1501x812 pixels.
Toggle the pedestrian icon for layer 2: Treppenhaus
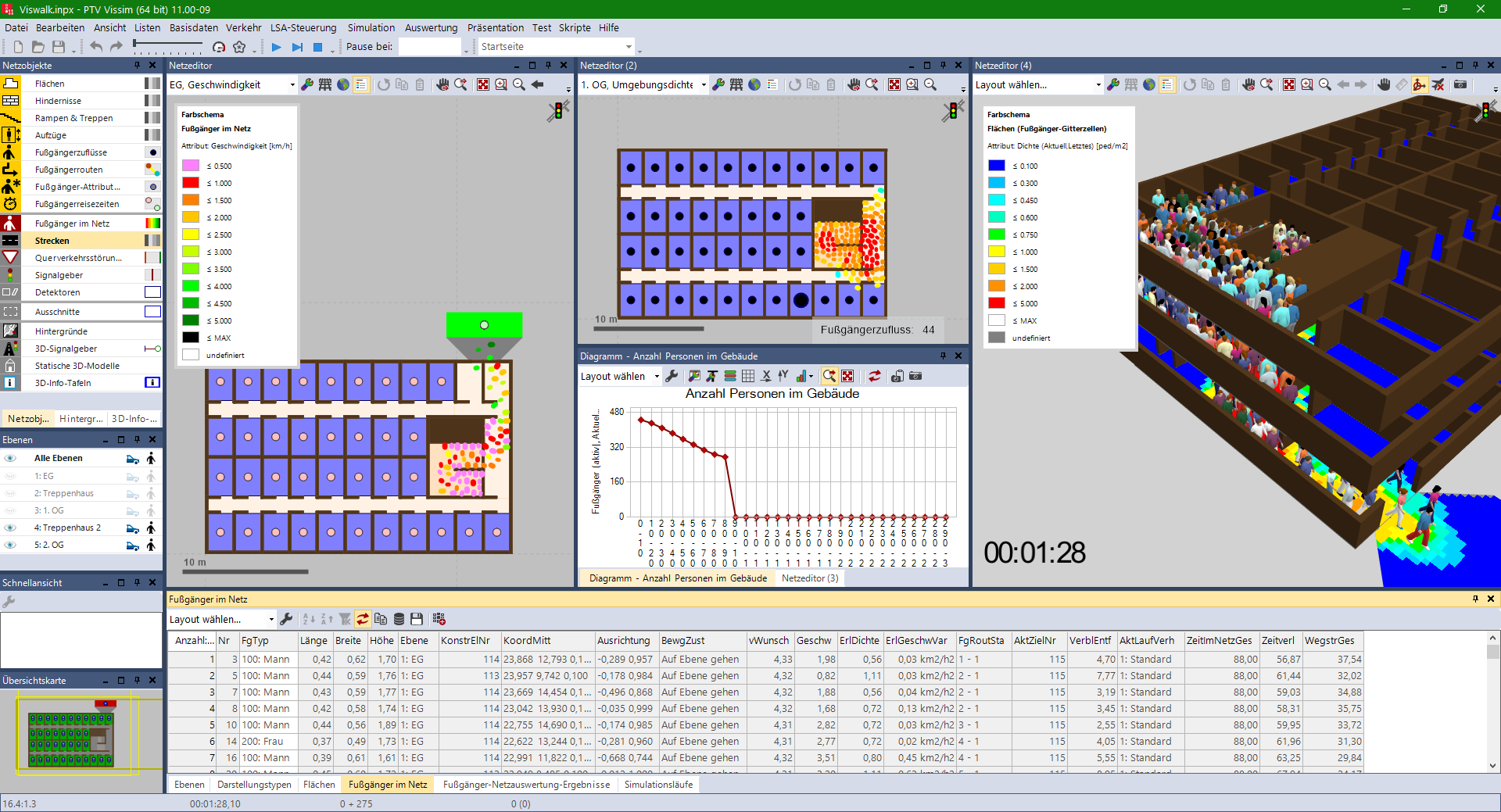coord(151,493)
